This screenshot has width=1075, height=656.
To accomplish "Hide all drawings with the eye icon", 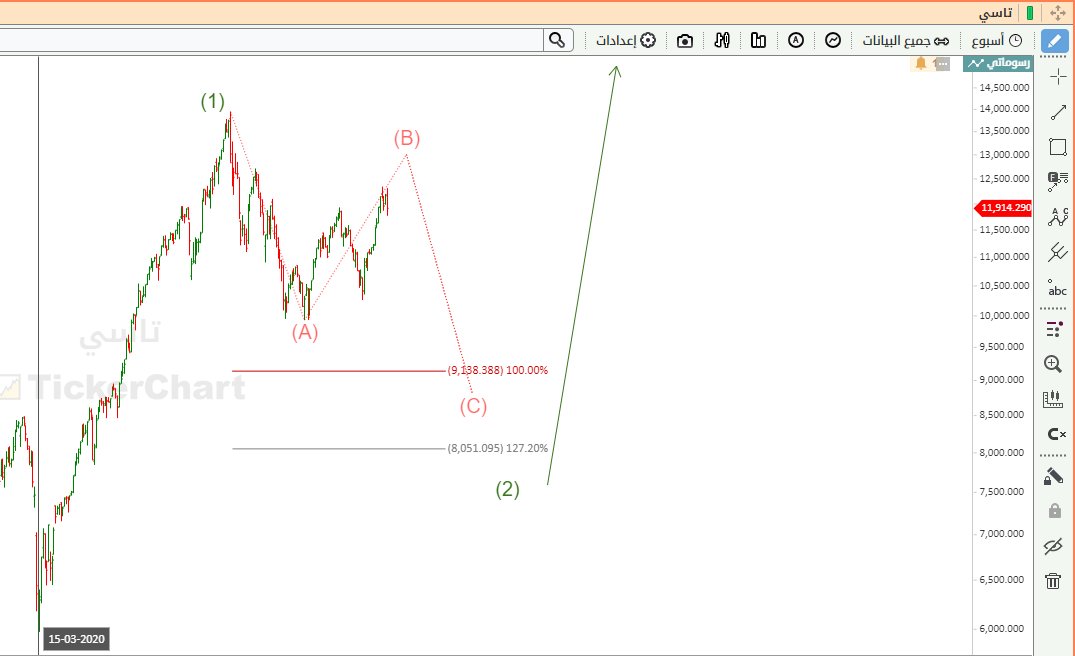I will [1053, 546].
